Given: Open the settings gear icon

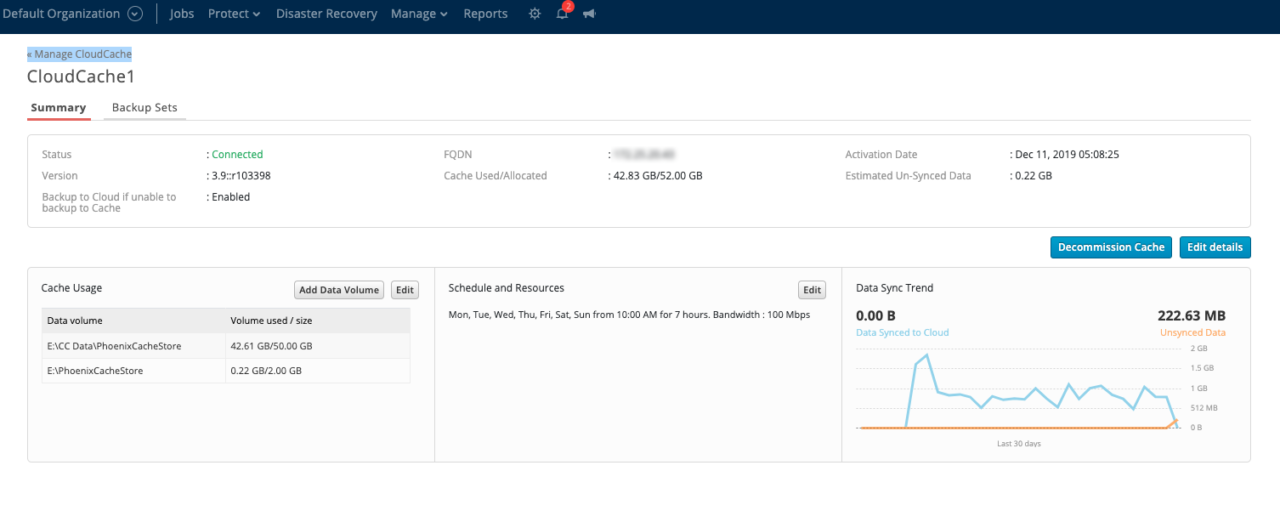Looking at the screenshot, I should (534, 14).
